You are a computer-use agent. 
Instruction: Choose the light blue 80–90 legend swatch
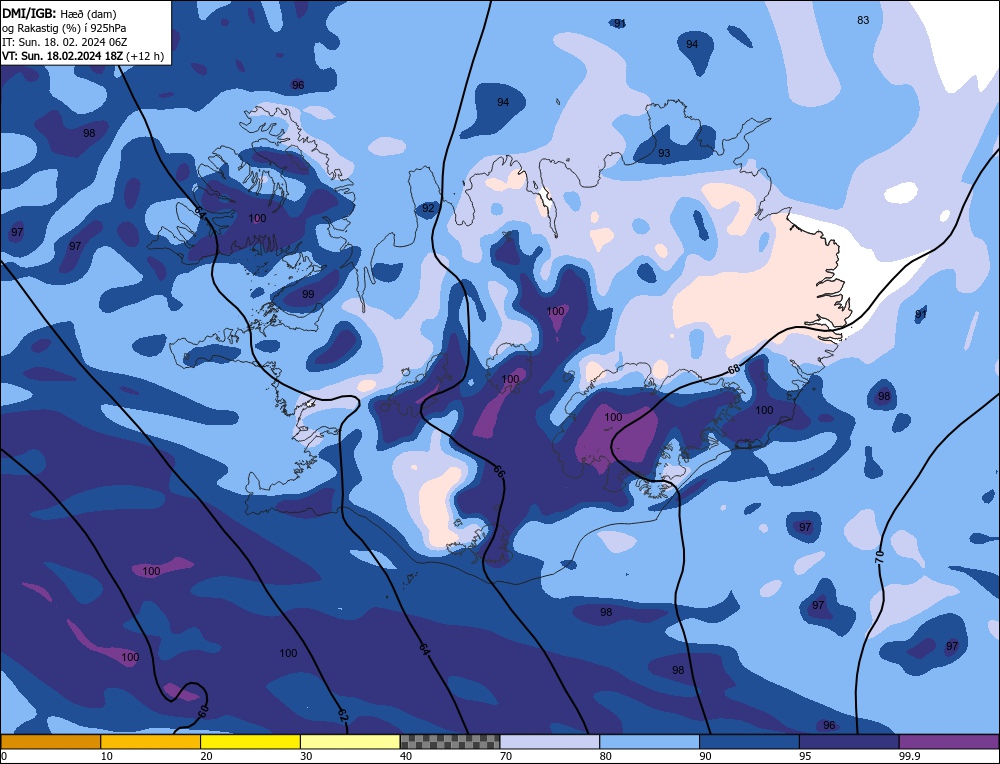point(649,741)
